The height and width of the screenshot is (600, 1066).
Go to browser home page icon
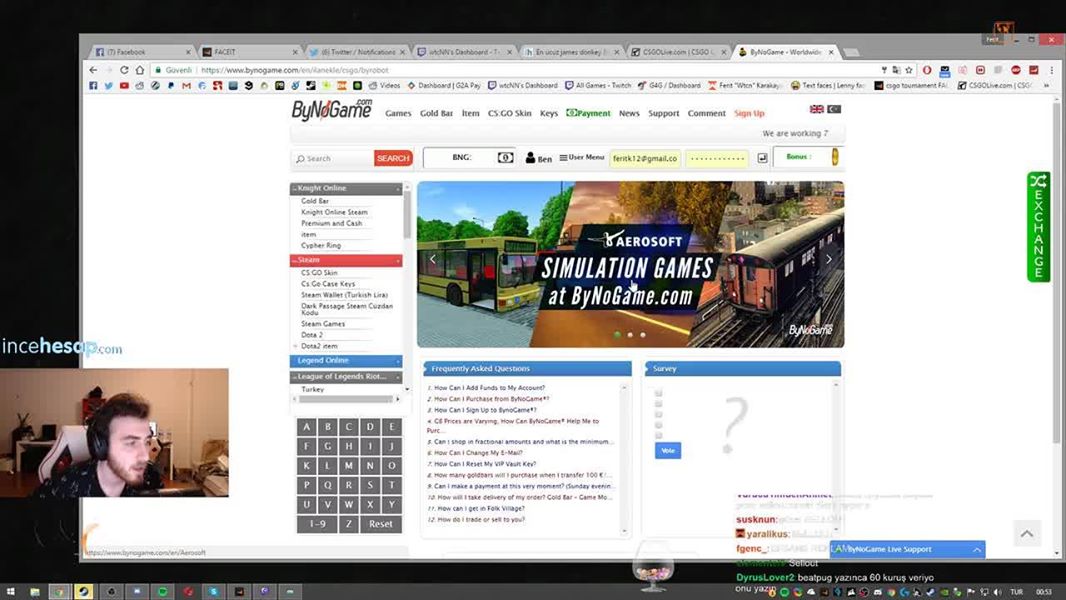pyautogui.click(x=139, y=70)
